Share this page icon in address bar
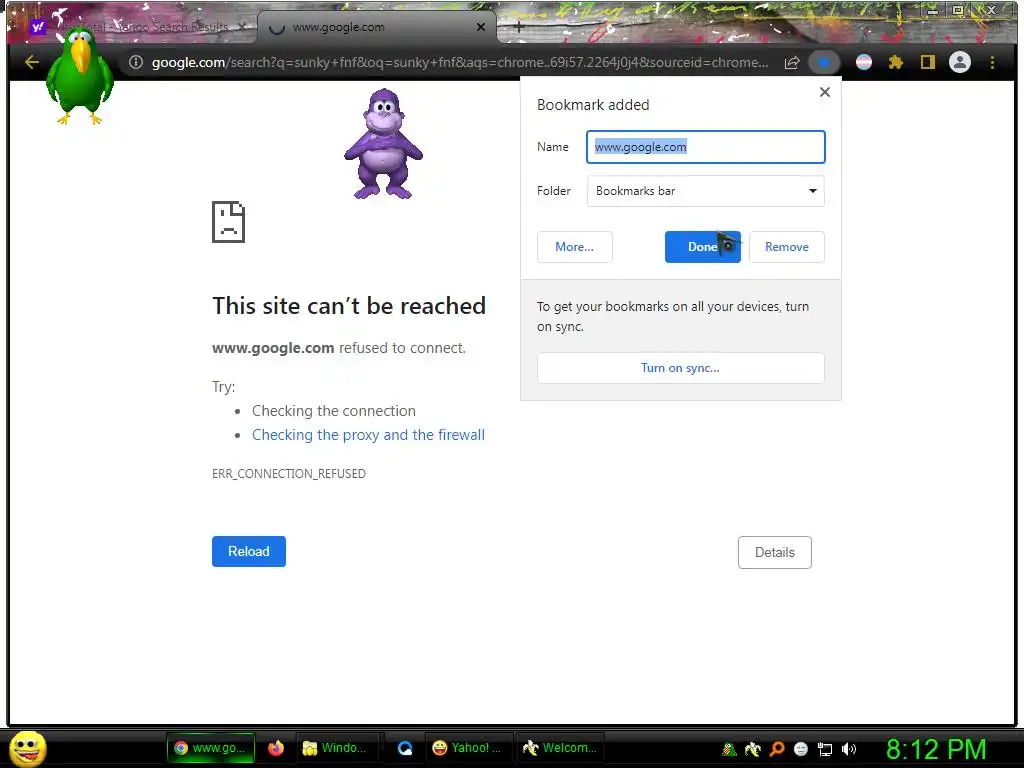 click(x=792, y=62)
